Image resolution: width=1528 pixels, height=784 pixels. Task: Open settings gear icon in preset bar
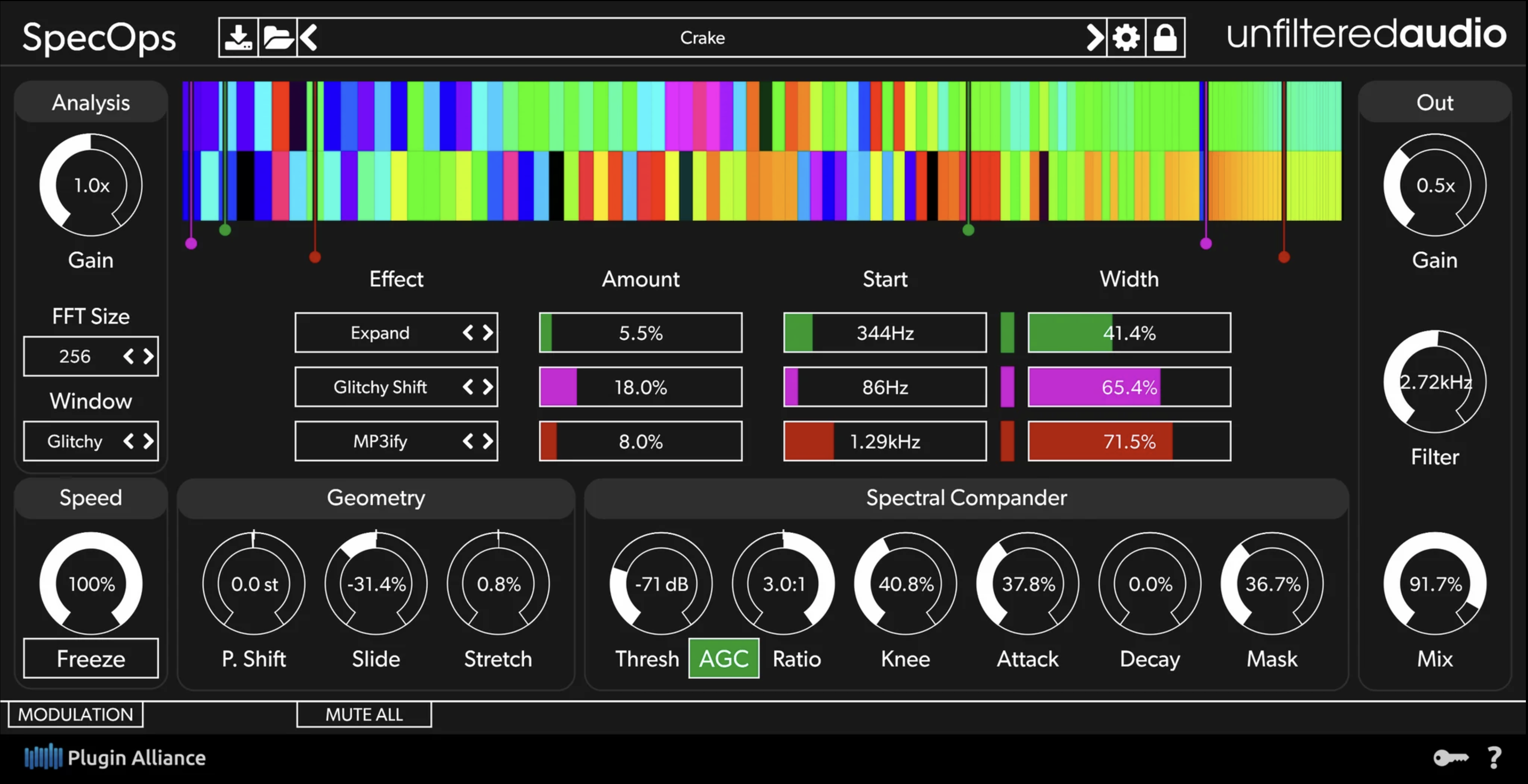(1126, 37)
